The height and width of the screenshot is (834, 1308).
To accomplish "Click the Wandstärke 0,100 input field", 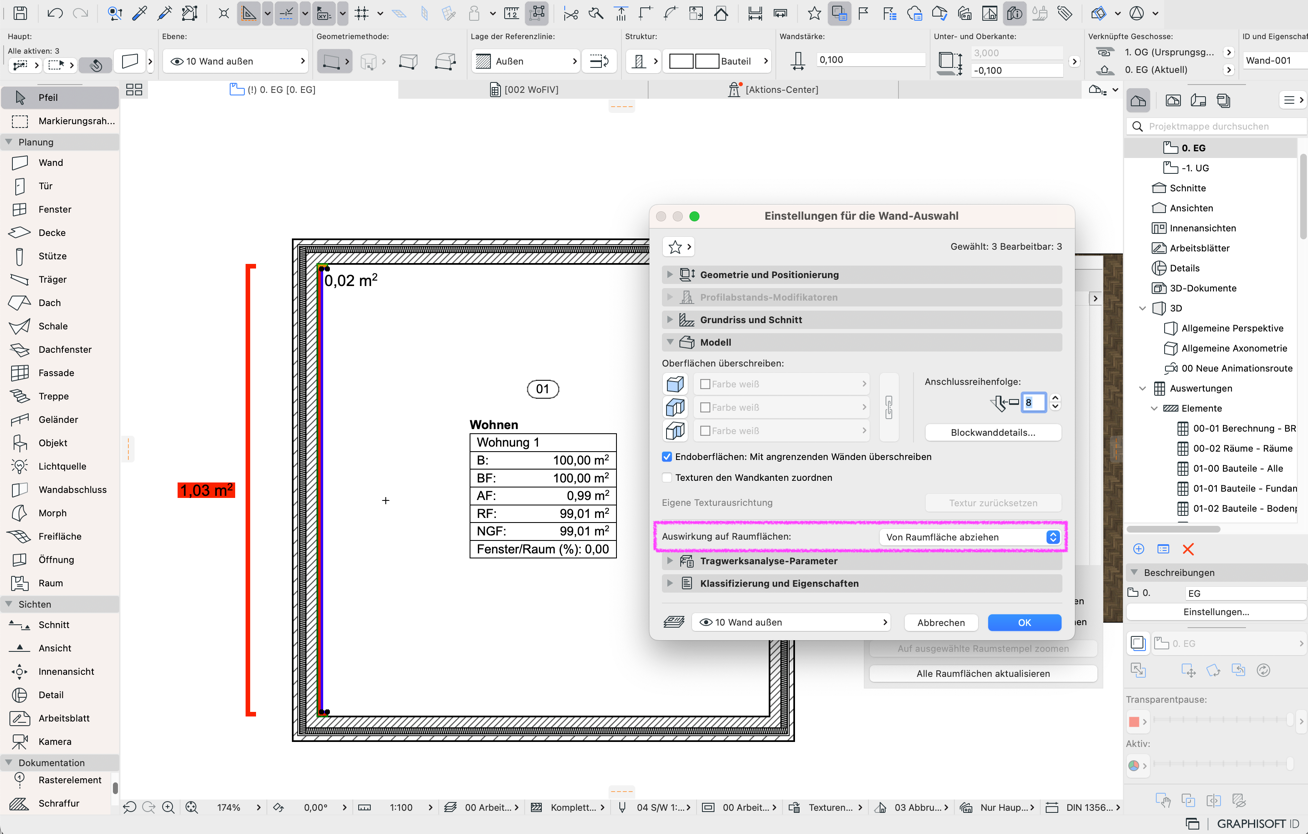I will 870,60.
